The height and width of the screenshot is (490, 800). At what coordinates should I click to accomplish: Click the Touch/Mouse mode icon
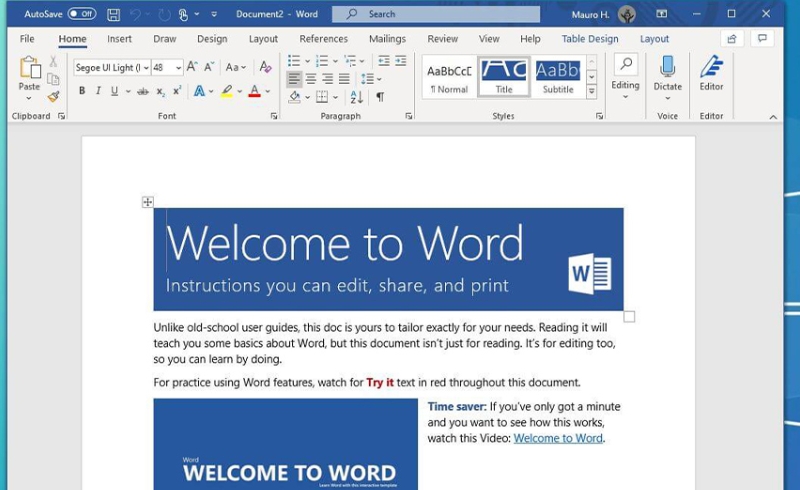(183, 14)
